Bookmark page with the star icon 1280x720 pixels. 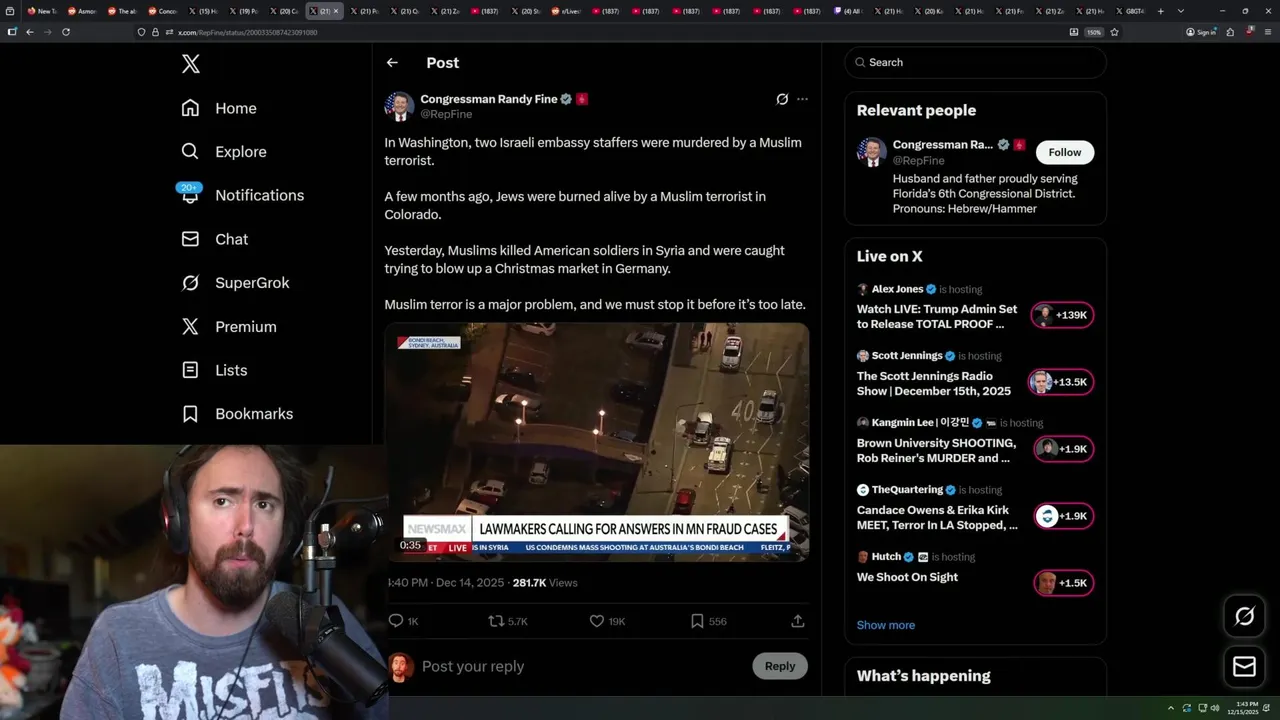click(1114, 32)
